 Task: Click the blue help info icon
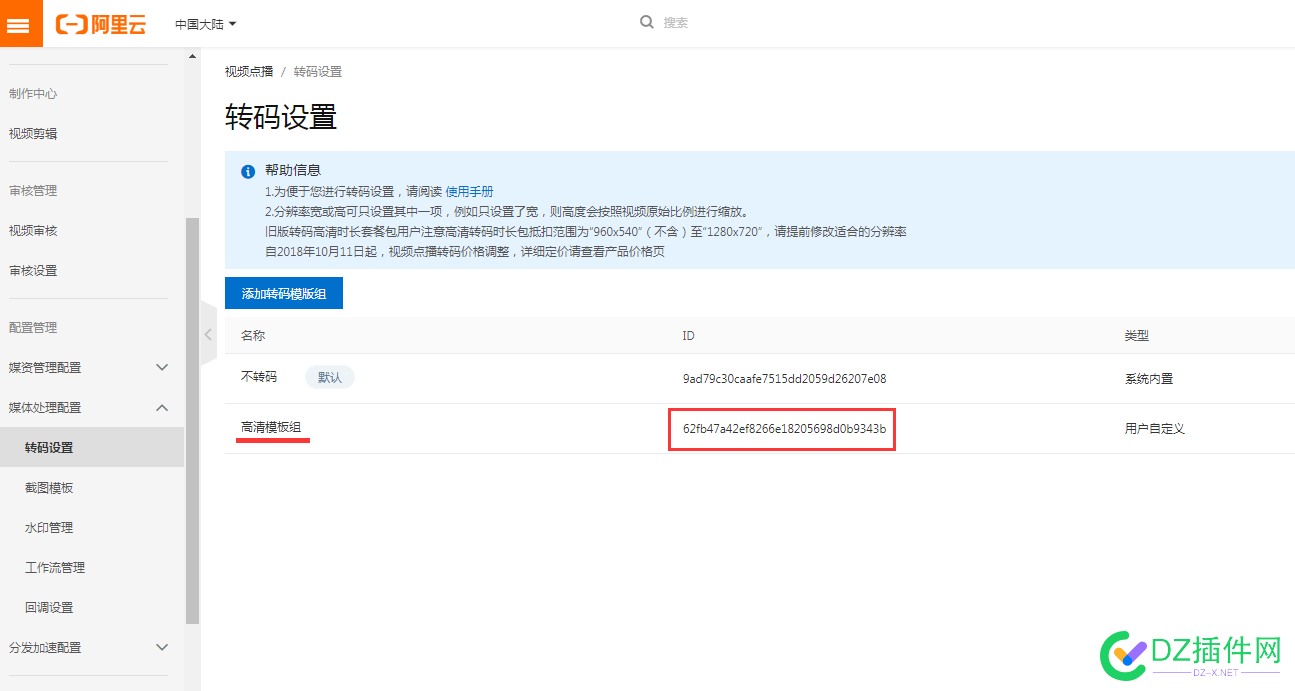[248, 171]
